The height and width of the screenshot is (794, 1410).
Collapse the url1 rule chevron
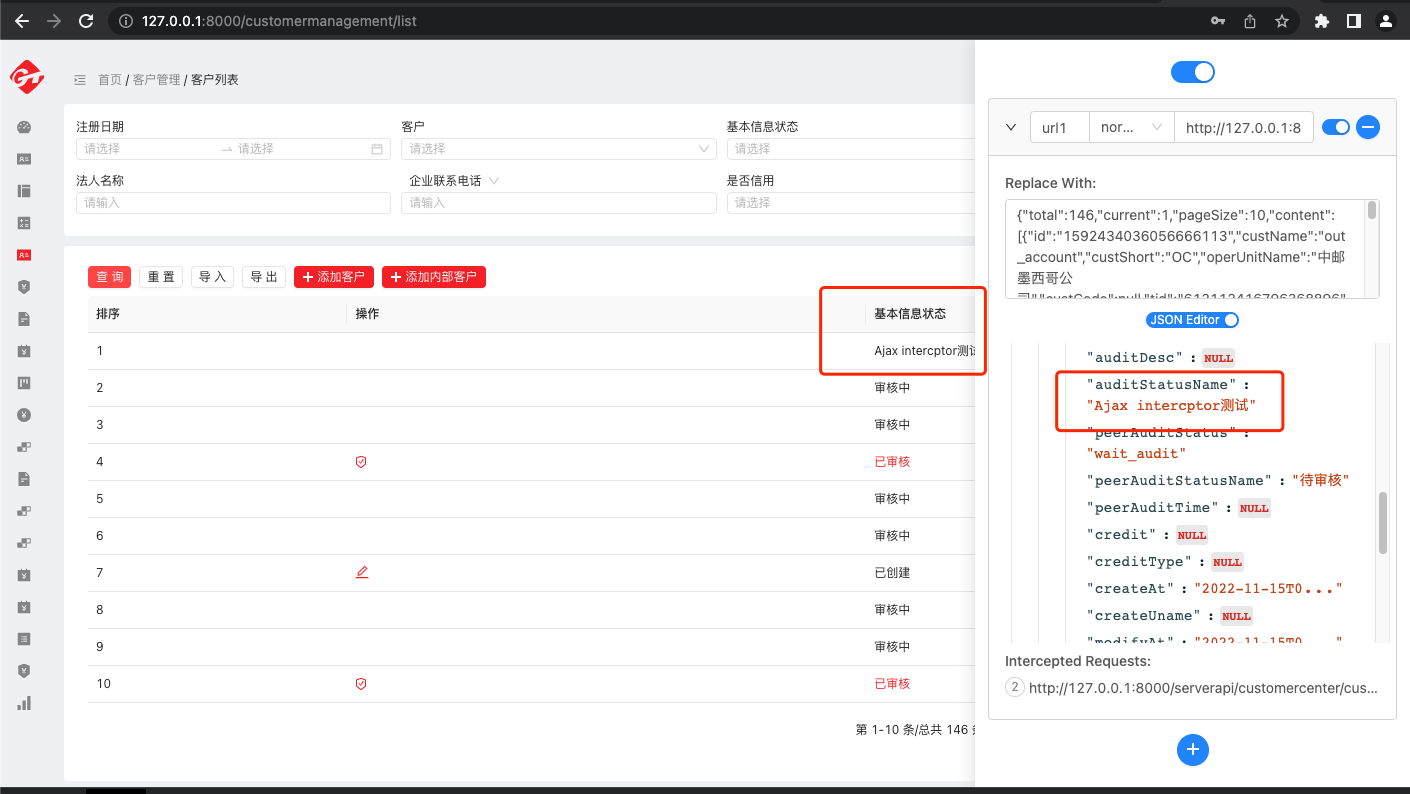pyautogui.click(x=1011, y=128)
